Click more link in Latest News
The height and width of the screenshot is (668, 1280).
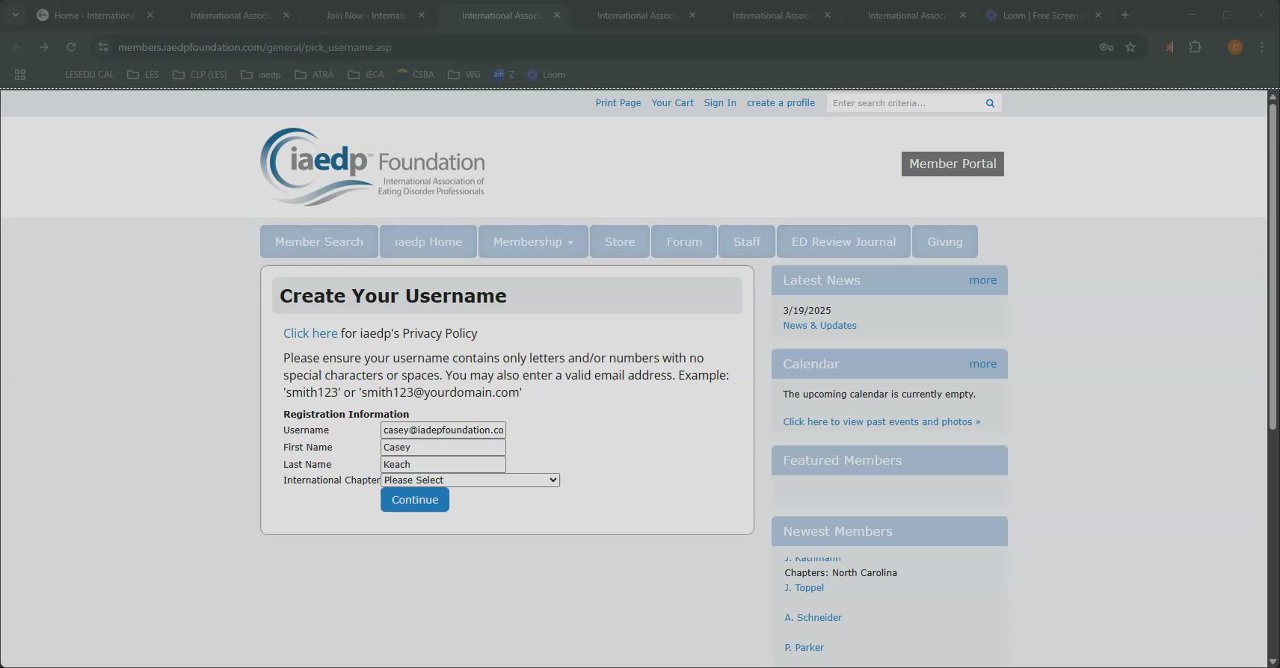(983, 280)
